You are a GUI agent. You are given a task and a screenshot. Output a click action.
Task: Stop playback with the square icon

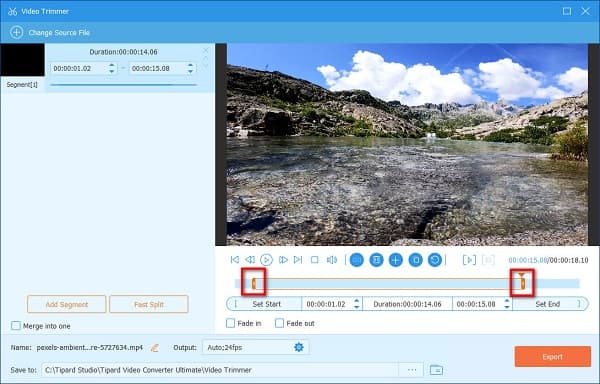point(315,260)
